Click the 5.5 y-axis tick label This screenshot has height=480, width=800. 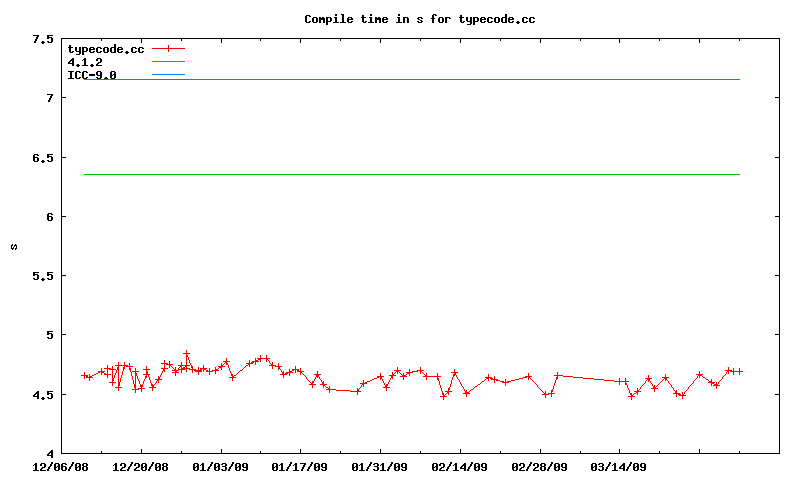pos(42,275)
